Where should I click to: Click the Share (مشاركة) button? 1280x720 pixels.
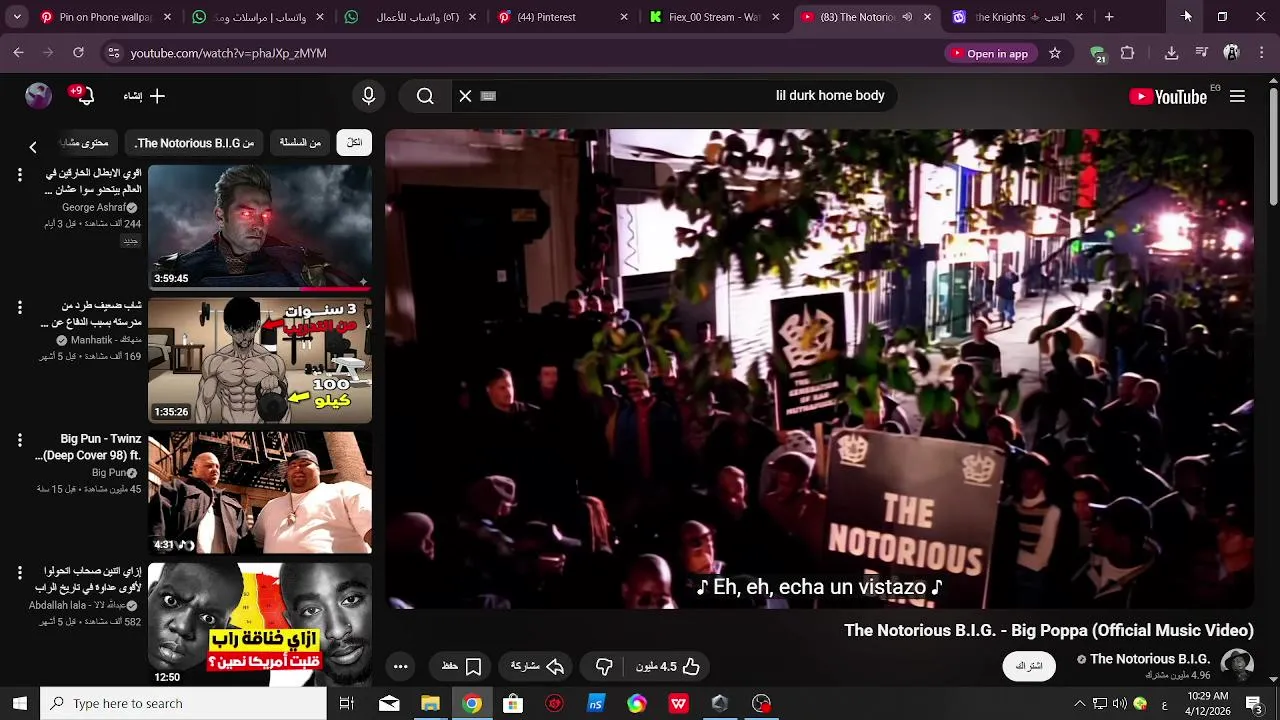coord(538,666)
